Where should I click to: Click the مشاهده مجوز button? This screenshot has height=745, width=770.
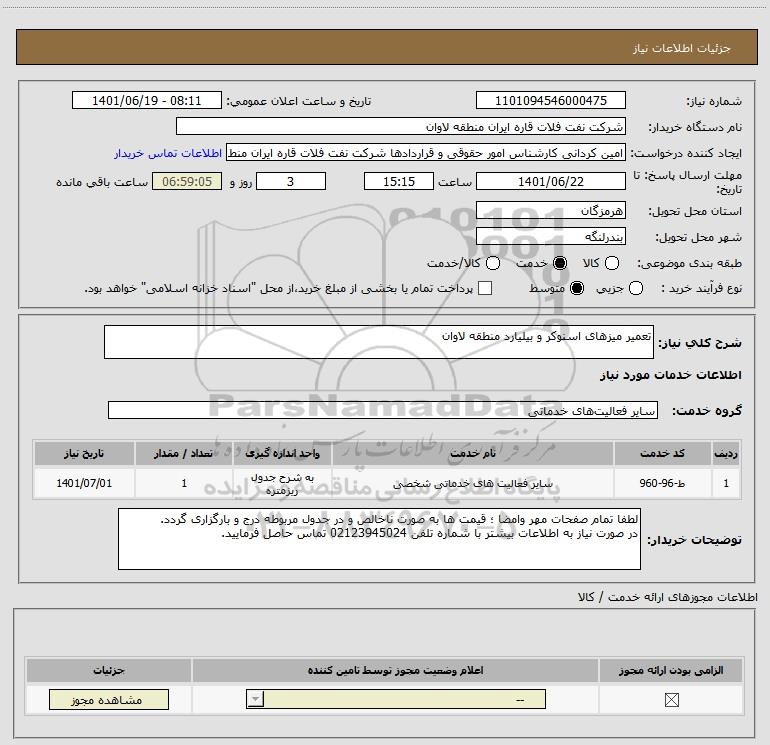(x=109, y=699)
